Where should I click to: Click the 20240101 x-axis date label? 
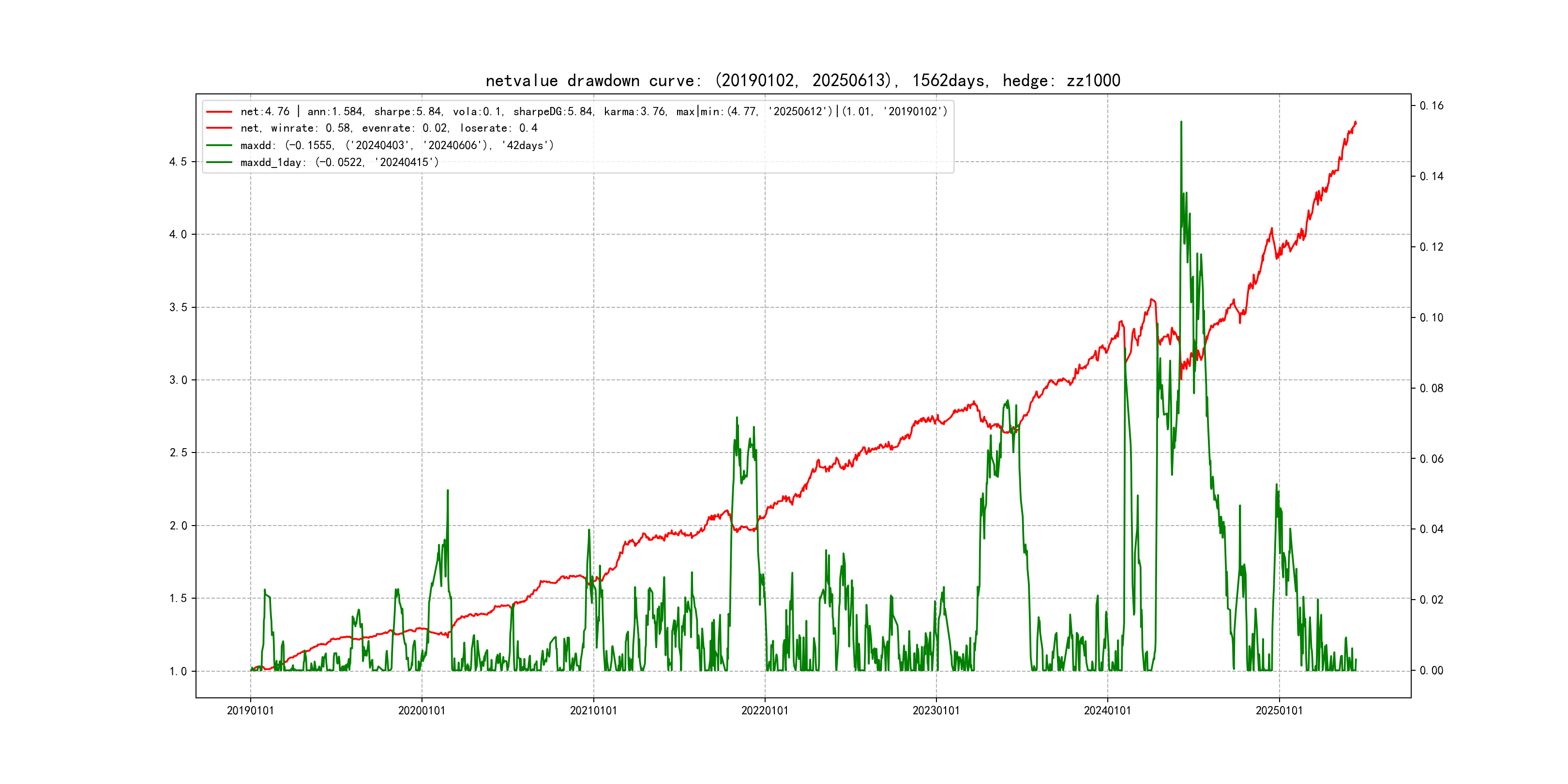[1107, 710]
